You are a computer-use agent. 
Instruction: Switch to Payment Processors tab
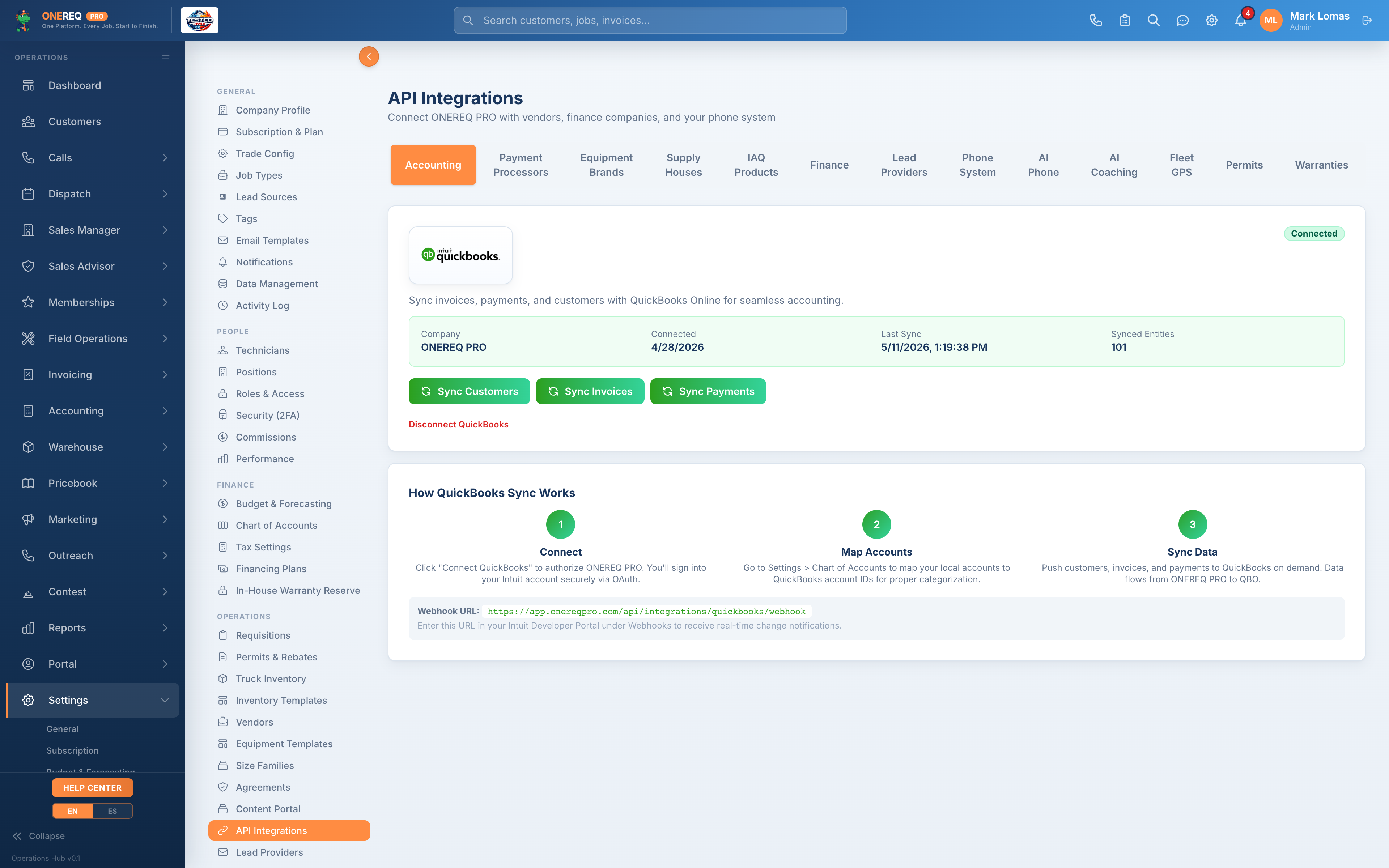tap(521, 165)
